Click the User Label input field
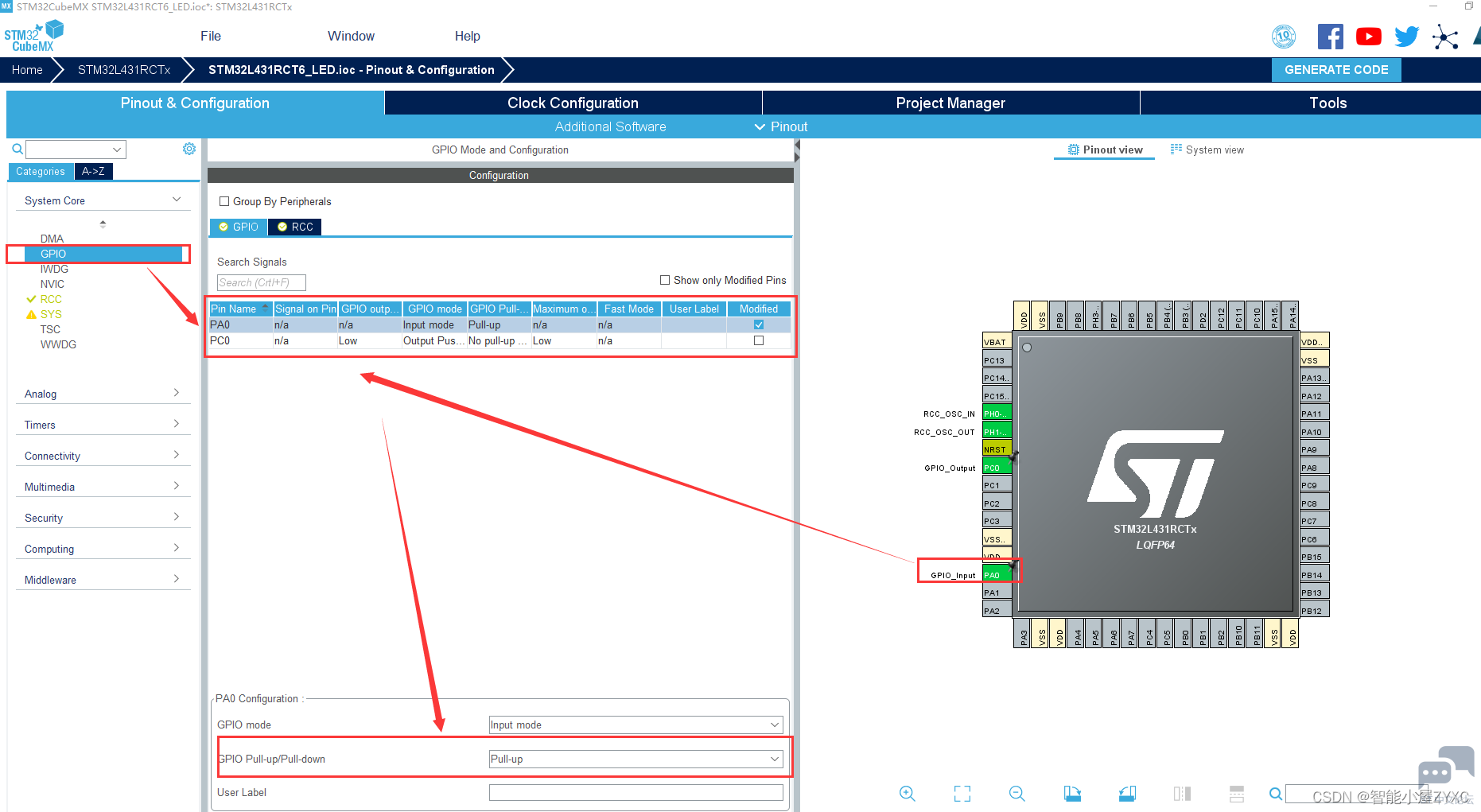The height and width of the screenshot is (812, 1481). click(x=636, y=792)
